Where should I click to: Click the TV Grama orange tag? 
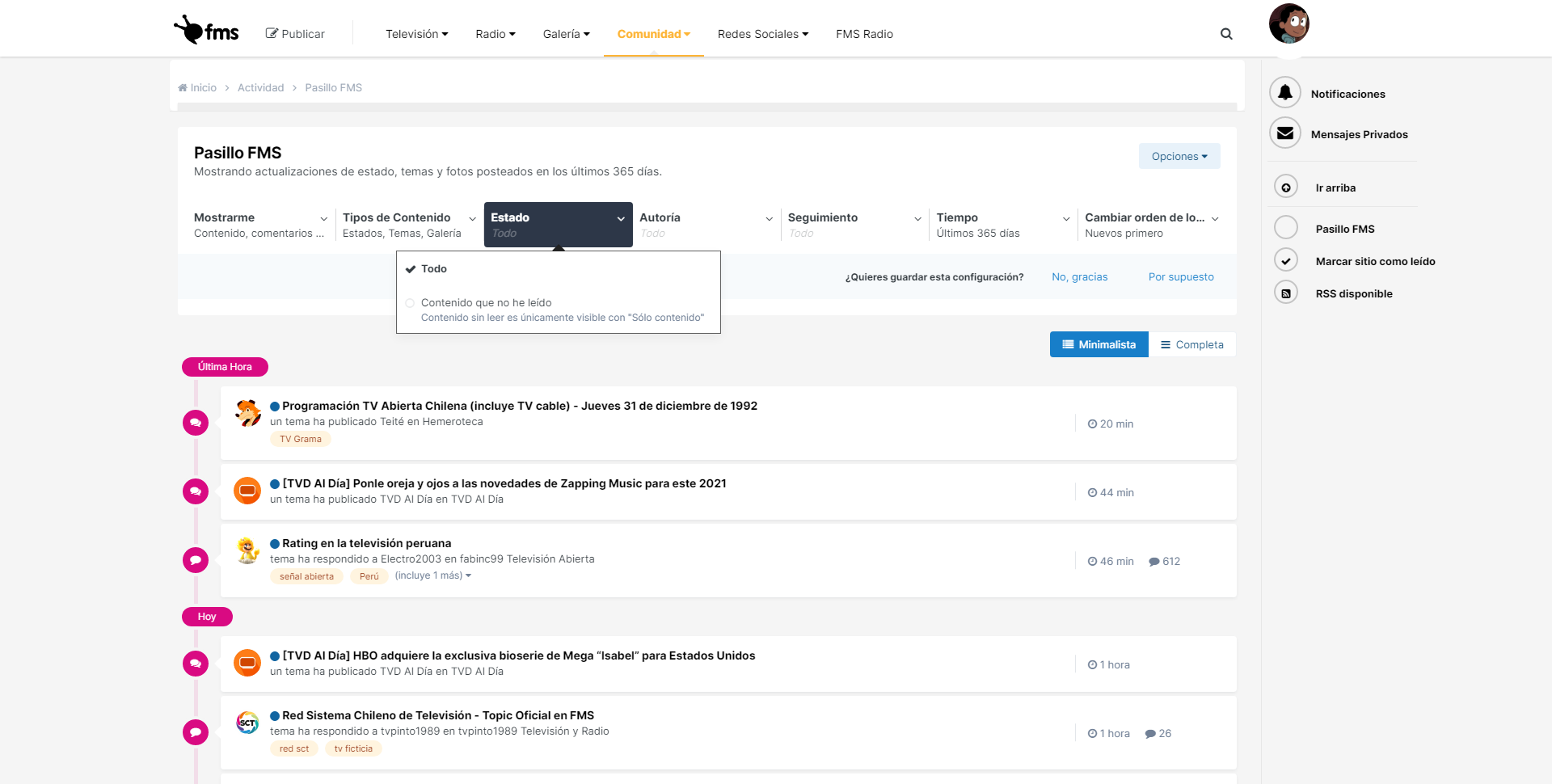coord(301,440)
